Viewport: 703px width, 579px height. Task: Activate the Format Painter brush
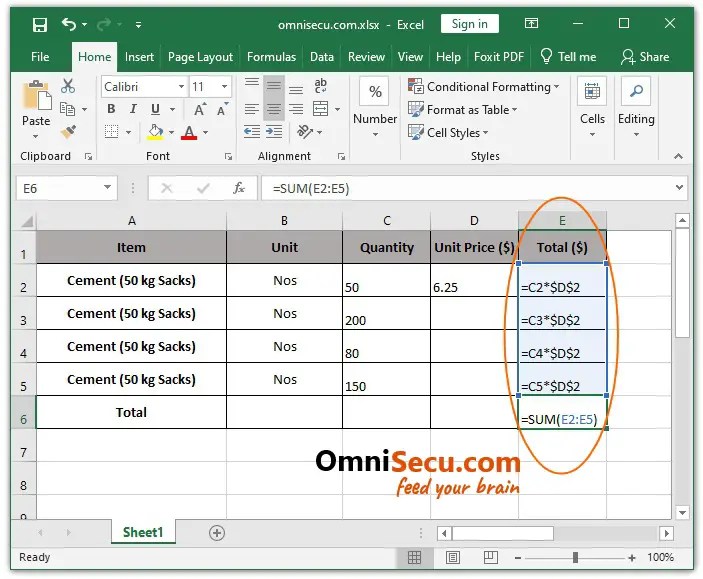[x=68, y=132]
